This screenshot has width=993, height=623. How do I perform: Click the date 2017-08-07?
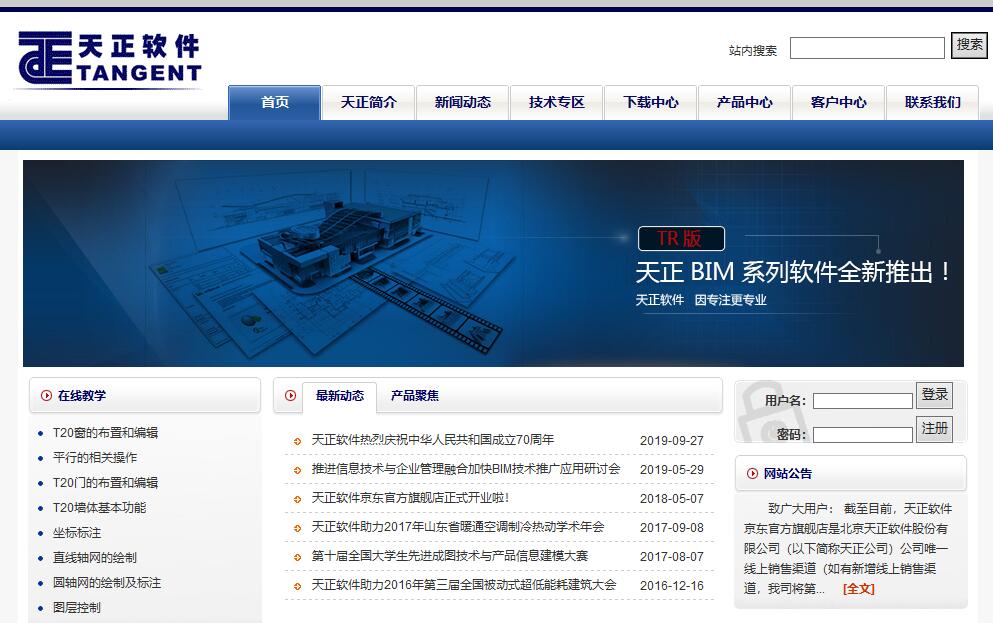671,557
